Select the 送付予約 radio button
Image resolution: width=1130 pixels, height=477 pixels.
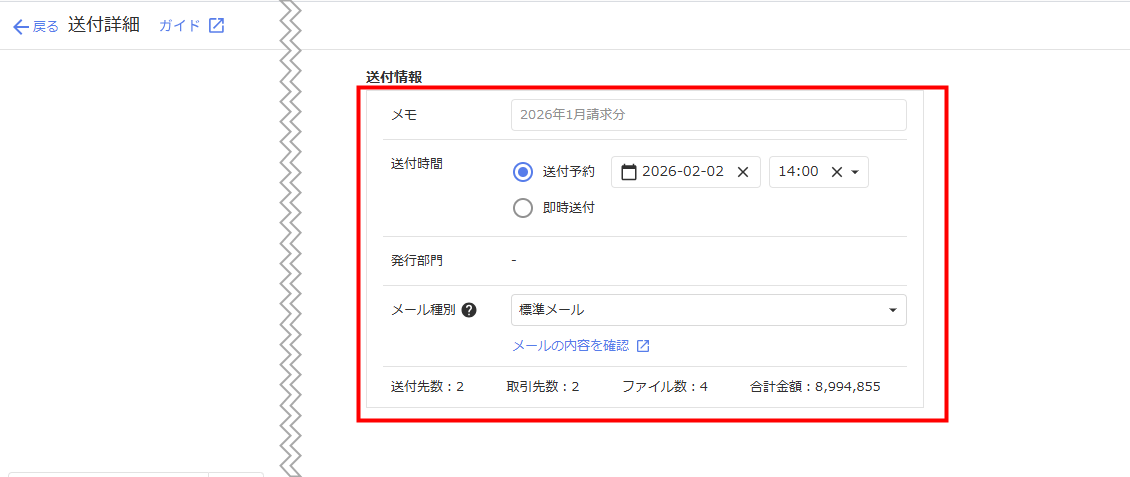click(523, 172)
